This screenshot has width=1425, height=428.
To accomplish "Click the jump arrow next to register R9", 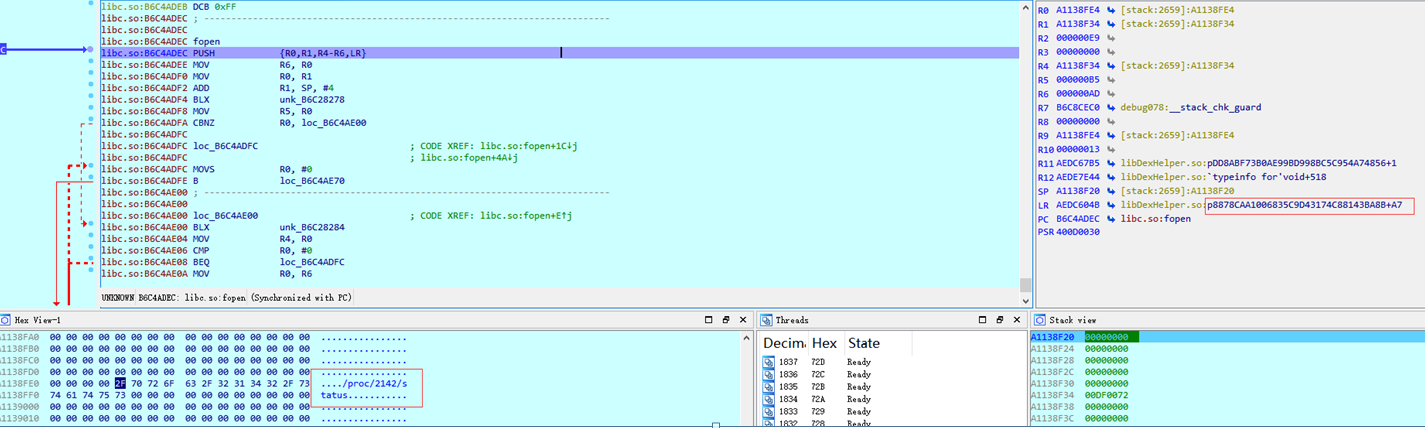I will click(1112, 135).
